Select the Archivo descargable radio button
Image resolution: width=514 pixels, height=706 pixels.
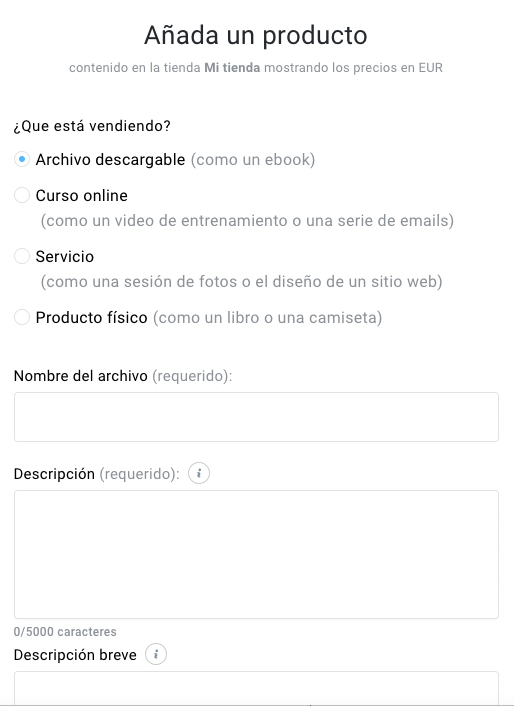22,159
